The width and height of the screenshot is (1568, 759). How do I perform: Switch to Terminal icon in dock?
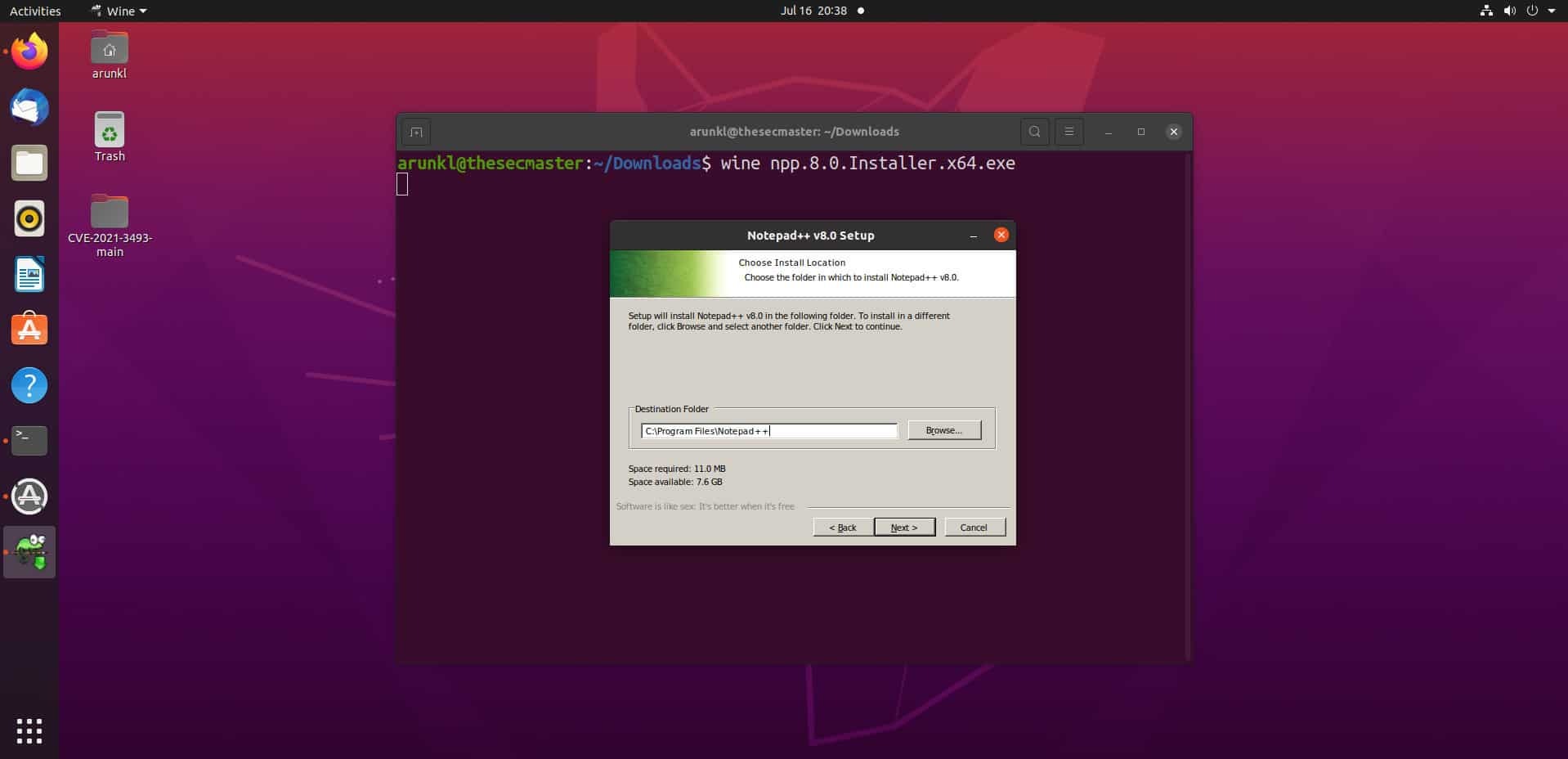tap(29, 441)
